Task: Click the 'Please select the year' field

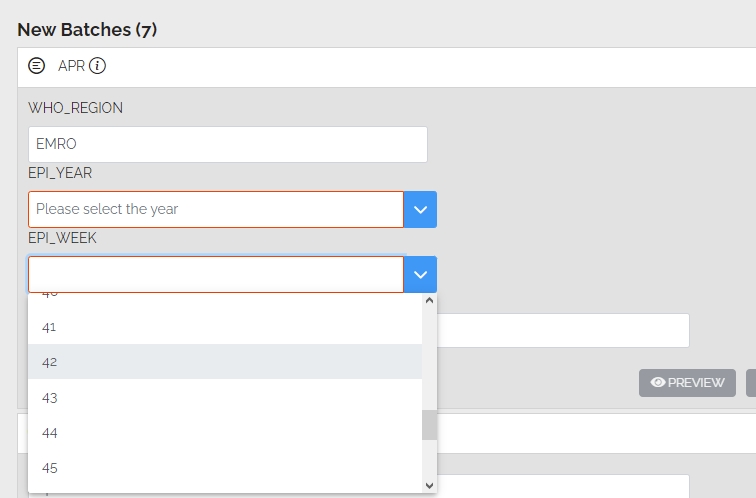Action: [x=216, y=210]
